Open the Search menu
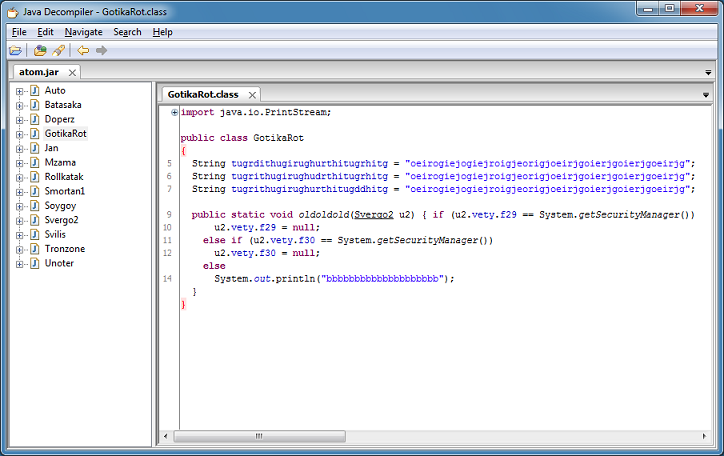The image size is (724, 456). pyautogui.click(x=127, y=32)
